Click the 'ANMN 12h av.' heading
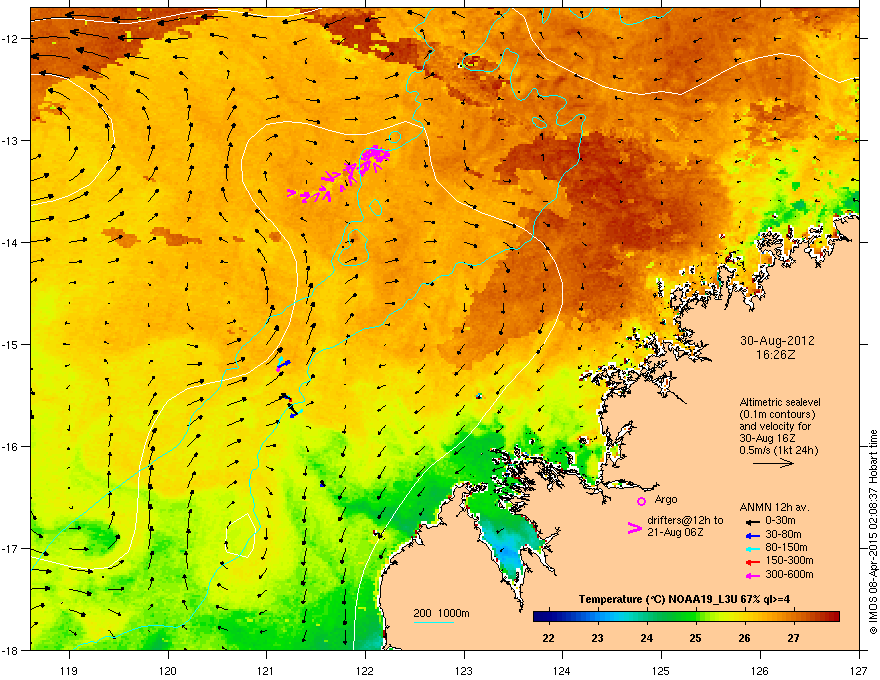 click(x=774, y=507)
